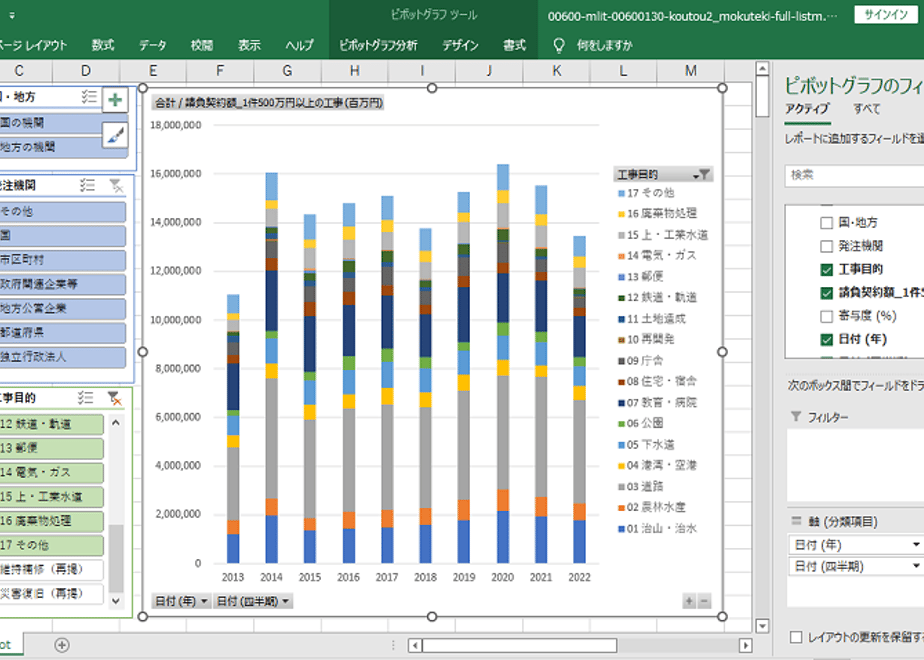Click the 合計 / 請負契約額 value field button
The image size is (924, 660).
pyautogui.click(x=268, y=103)
